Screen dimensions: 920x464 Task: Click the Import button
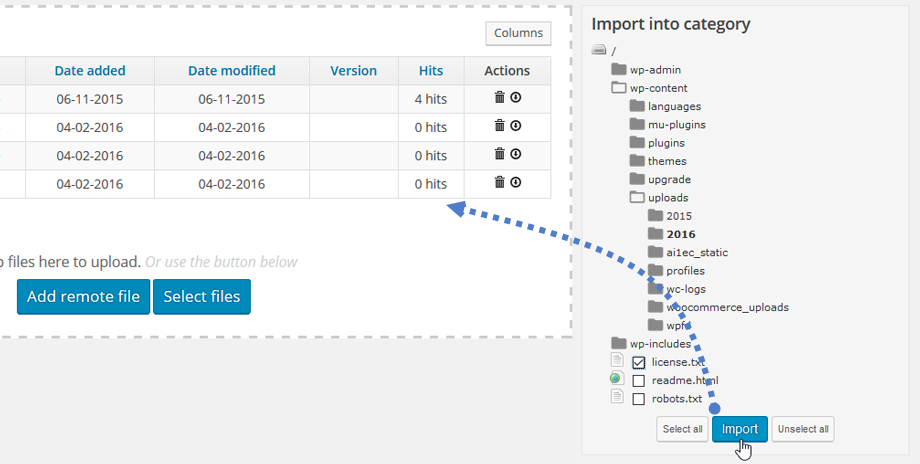(x=740, y=429)
